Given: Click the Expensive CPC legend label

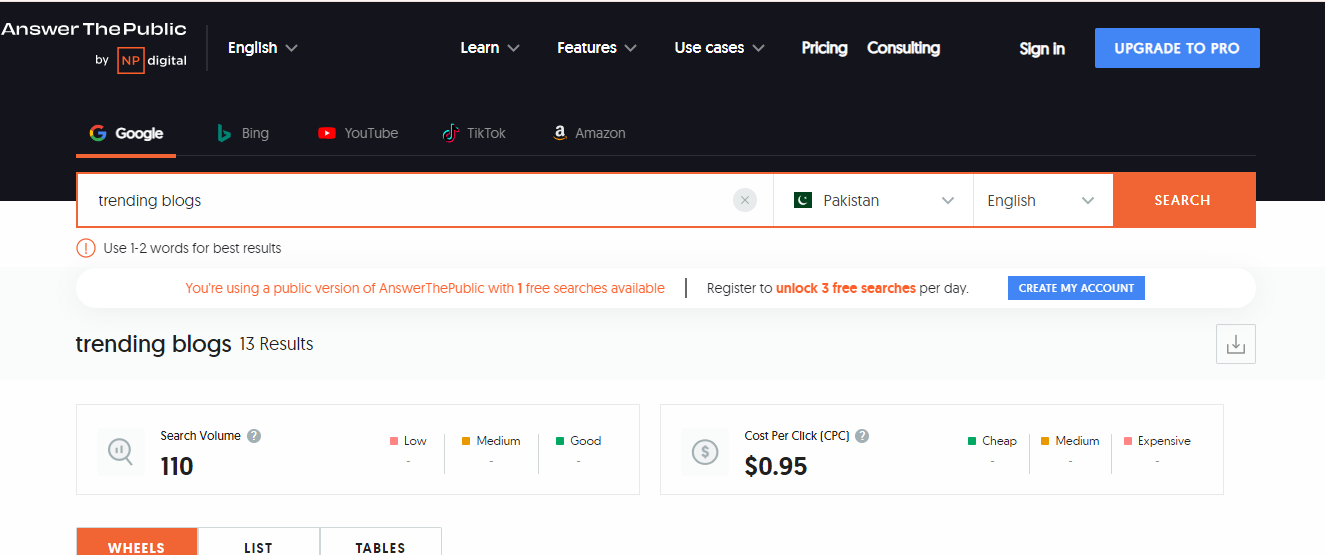Looking at the screenshot, I should [x=1164, y=441].
